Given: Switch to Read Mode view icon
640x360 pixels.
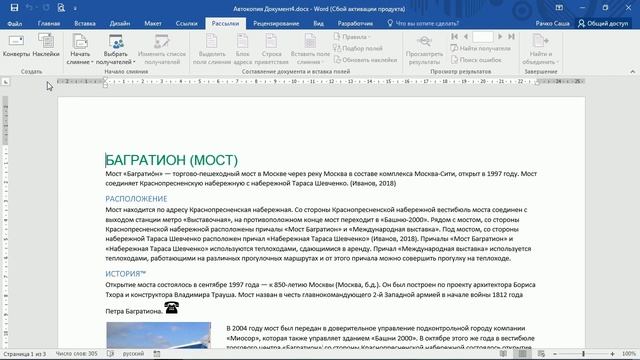Looking at the screenshot, I should (503, 354).
